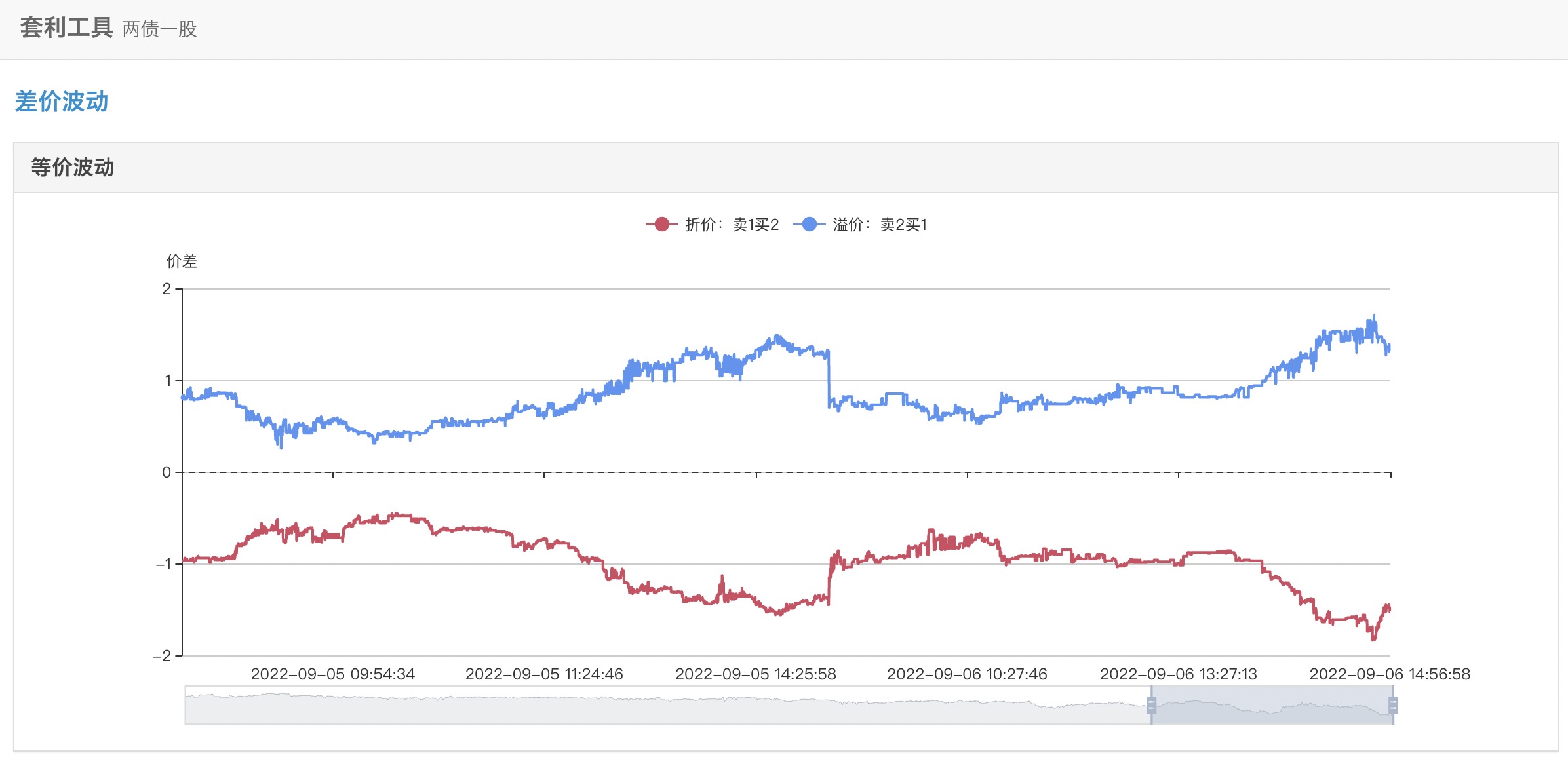Toggle the 溢价:卖2买1 legend series
This screenshot has width=1568, height=764.
(x=879, y=225)
